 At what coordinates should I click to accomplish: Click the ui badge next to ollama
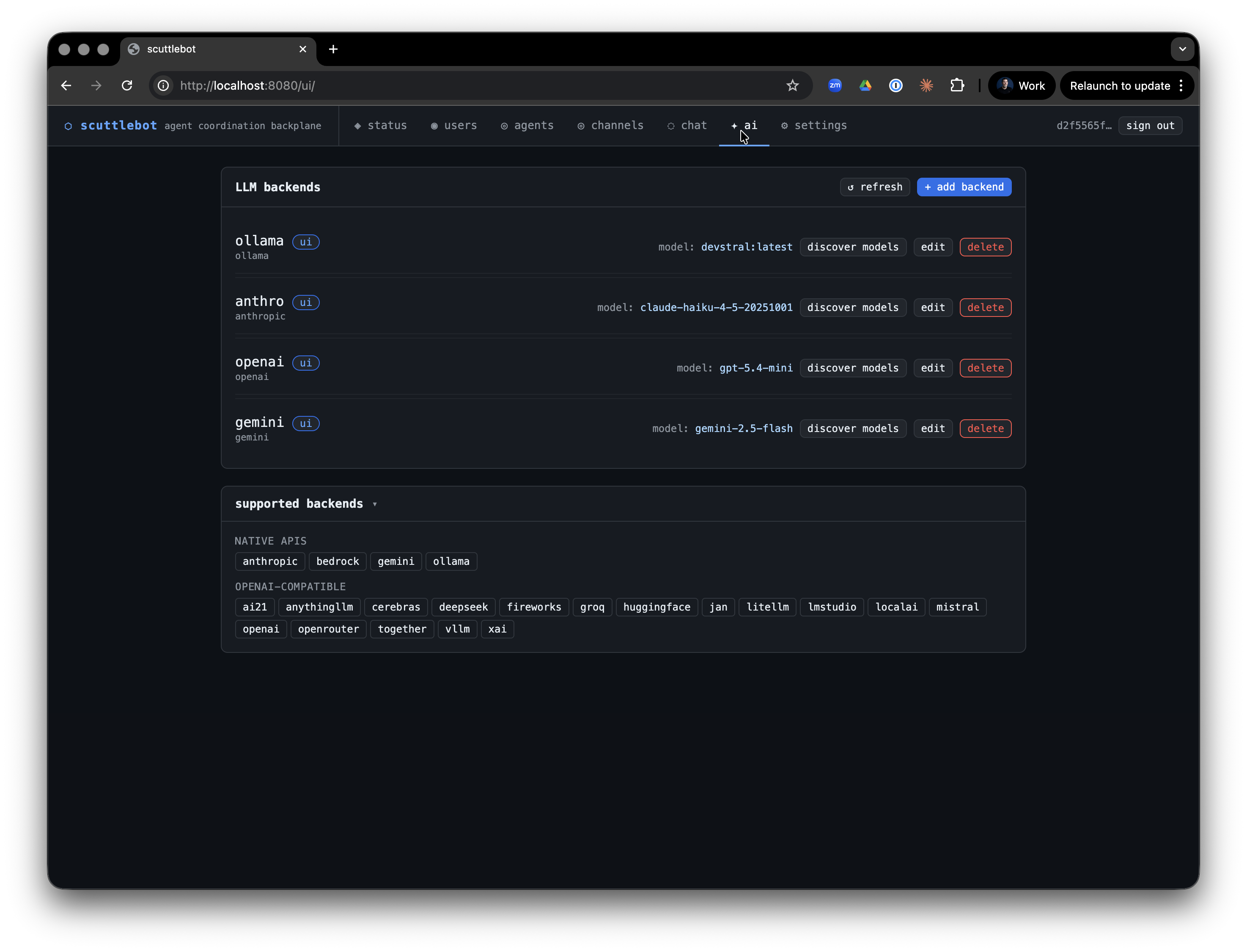[306, 242]
